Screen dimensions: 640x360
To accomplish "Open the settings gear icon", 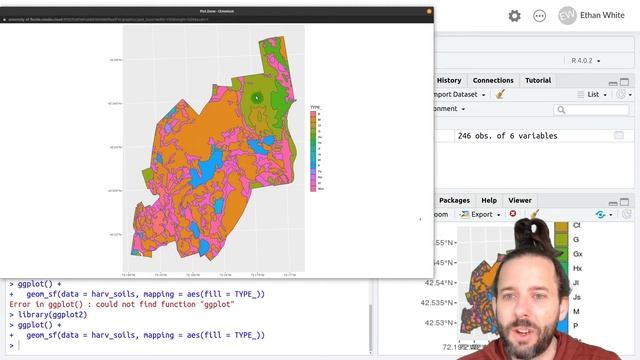I will tap(514, 16).
